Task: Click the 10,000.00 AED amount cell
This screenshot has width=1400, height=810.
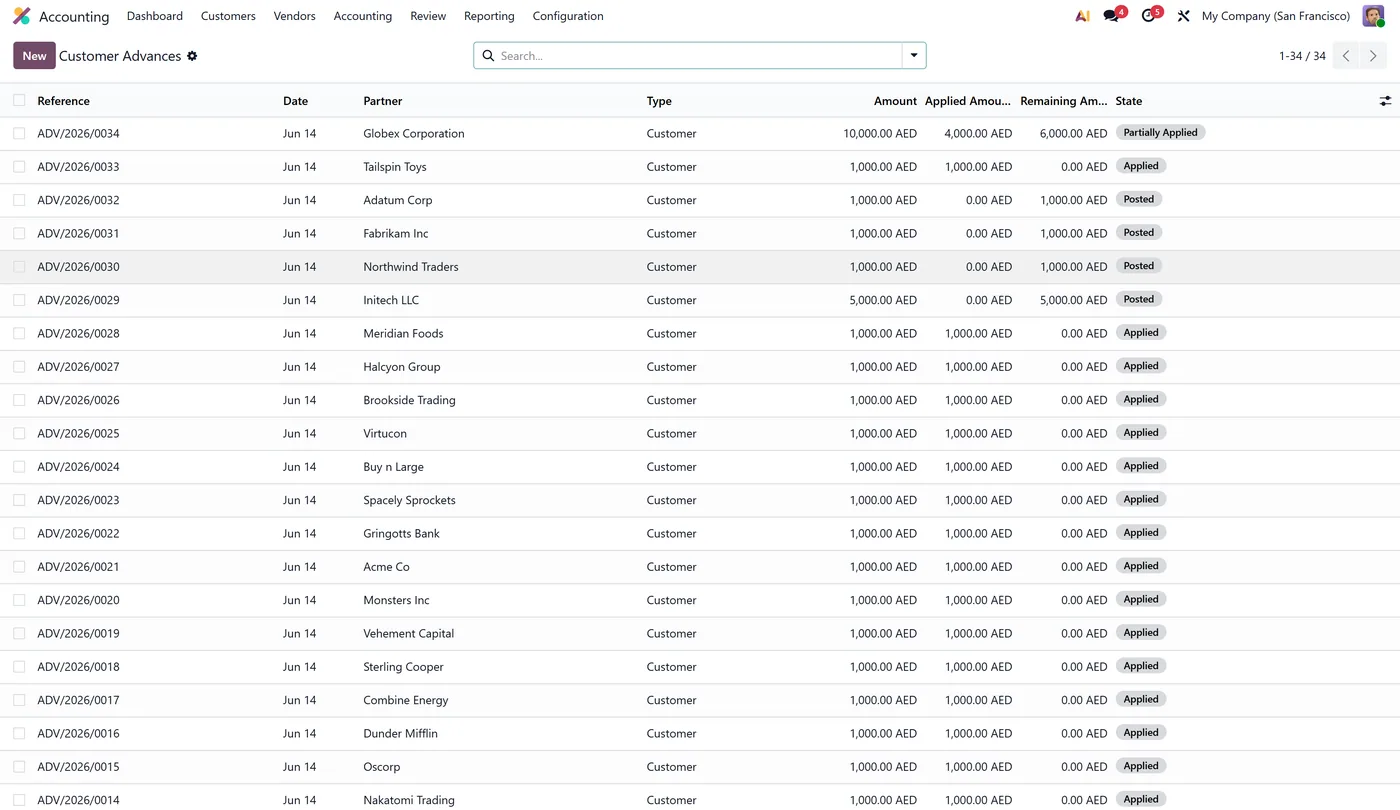Action: point(880,133)
